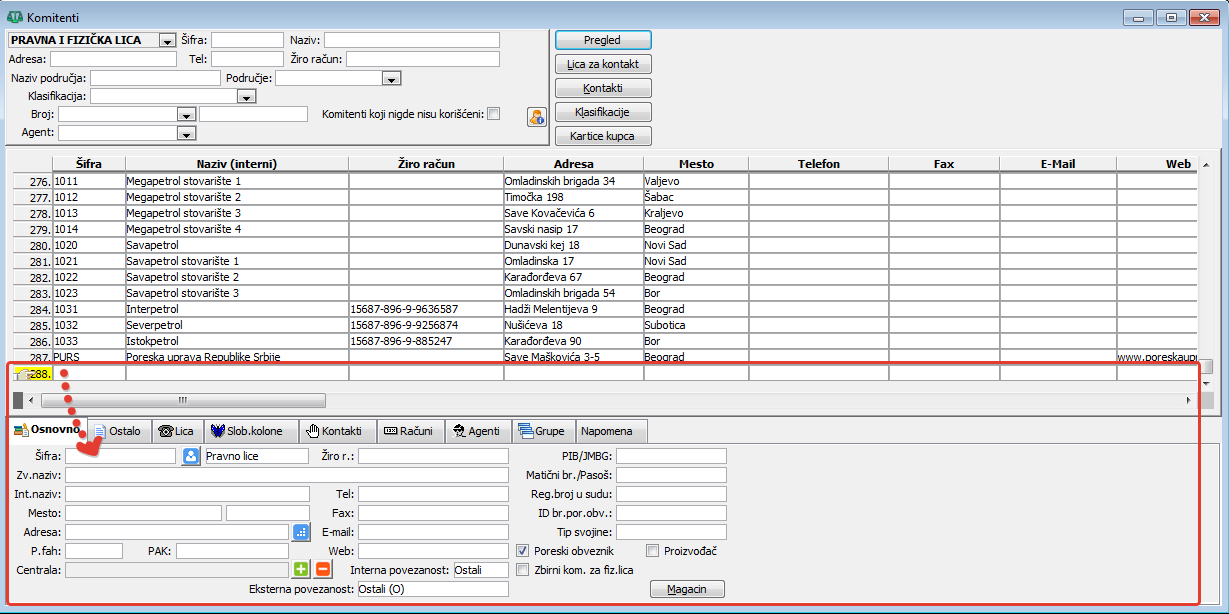Switch to the Ostalo tab

[x=117, y=431]
